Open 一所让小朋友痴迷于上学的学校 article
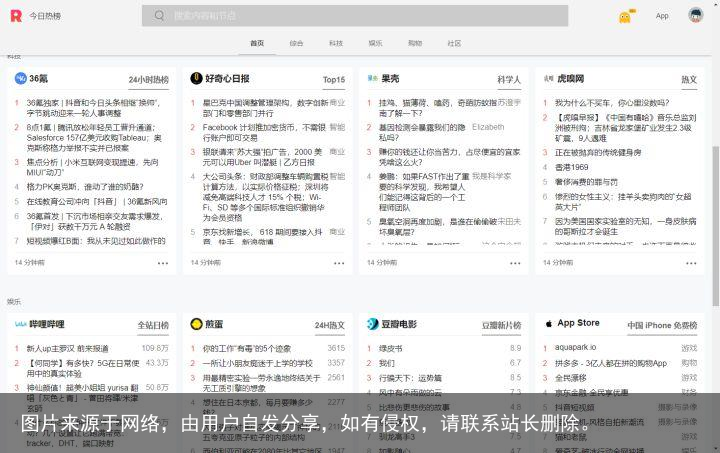 coord(257,363)
